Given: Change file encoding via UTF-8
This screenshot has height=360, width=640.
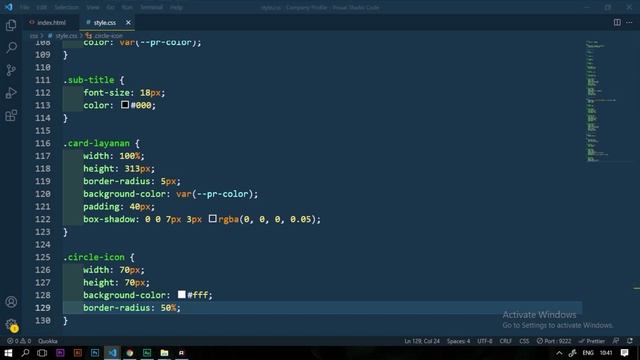Looking at the screenshot, I should pyautogui.click(x=485, y=341).
